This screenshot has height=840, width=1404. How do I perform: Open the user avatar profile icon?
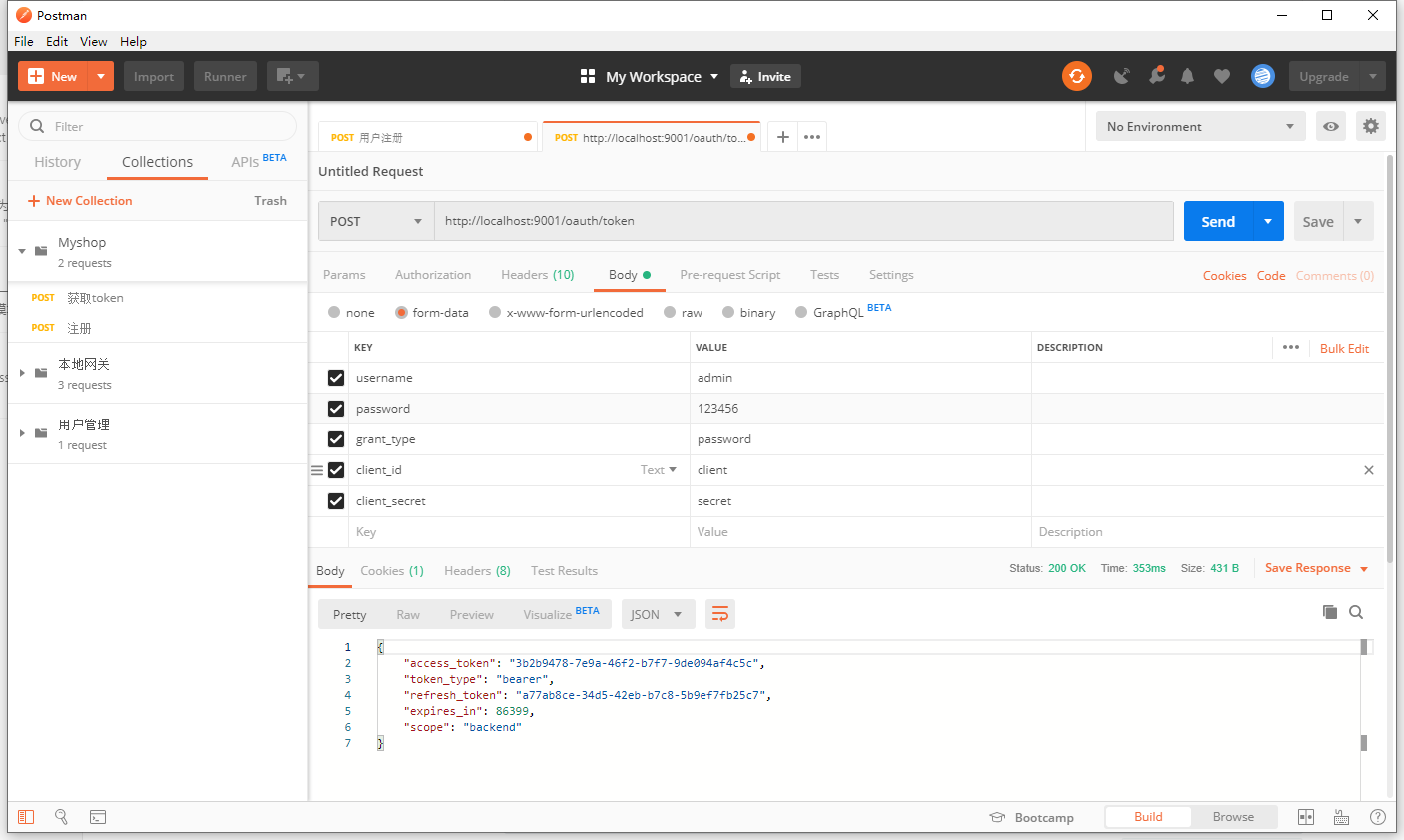coord(1263,76)
